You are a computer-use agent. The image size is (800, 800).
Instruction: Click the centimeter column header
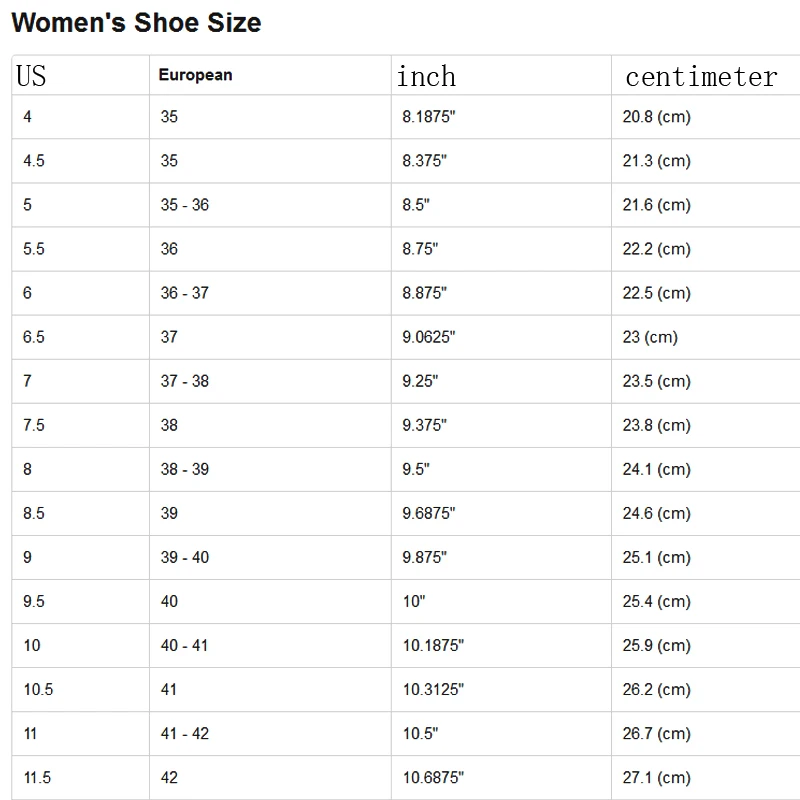pyautogui.click(x=700, y=76)
